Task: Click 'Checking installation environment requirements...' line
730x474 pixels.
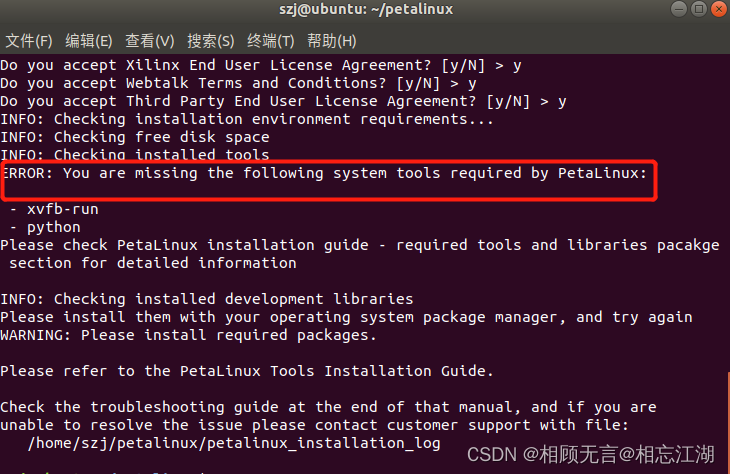Action: coord(247,120)
